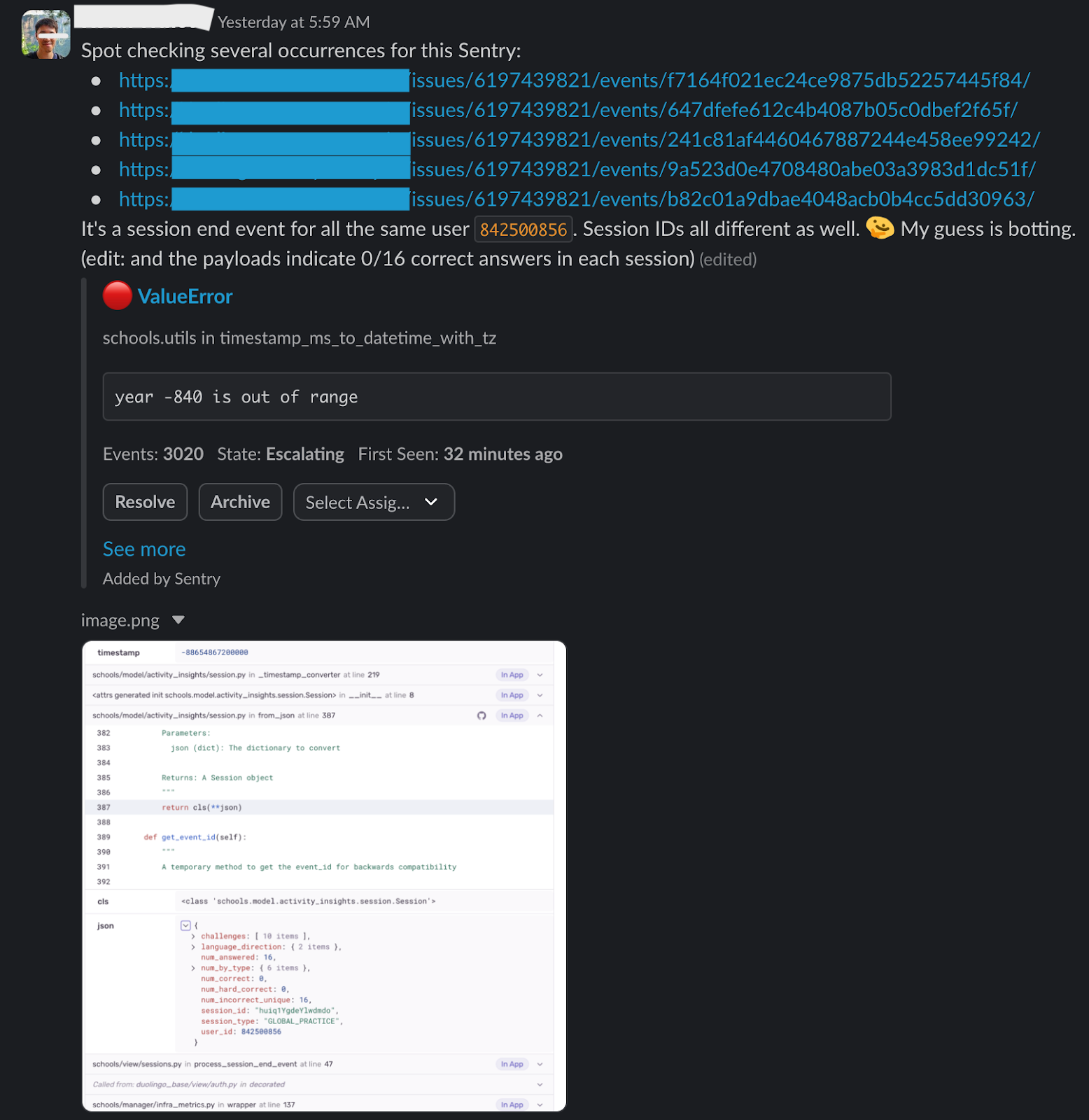Open the Select Assignee dropdown
Screen dimensions: 1089x1120
click(x=374, y=502)
